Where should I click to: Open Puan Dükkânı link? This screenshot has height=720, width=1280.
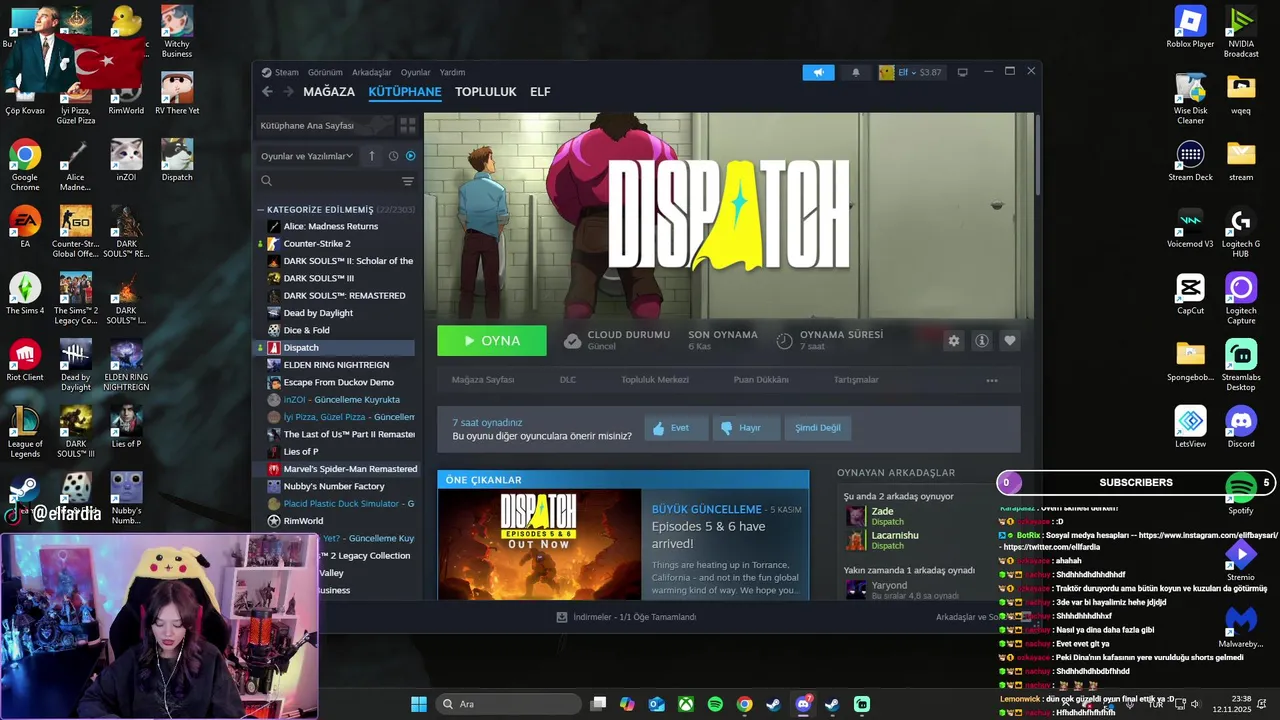point(761,380)
